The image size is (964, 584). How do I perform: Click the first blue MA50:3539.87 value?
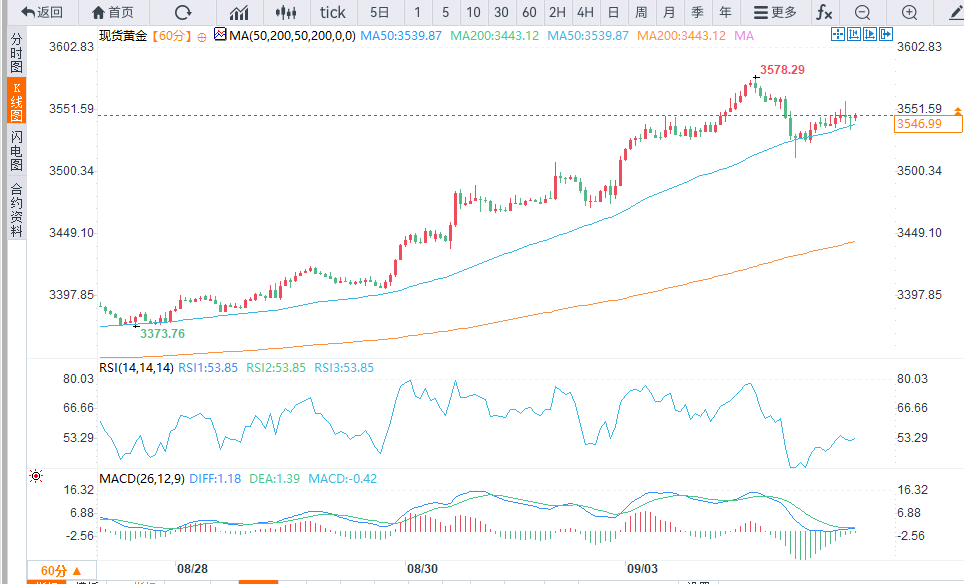point(401,36)
